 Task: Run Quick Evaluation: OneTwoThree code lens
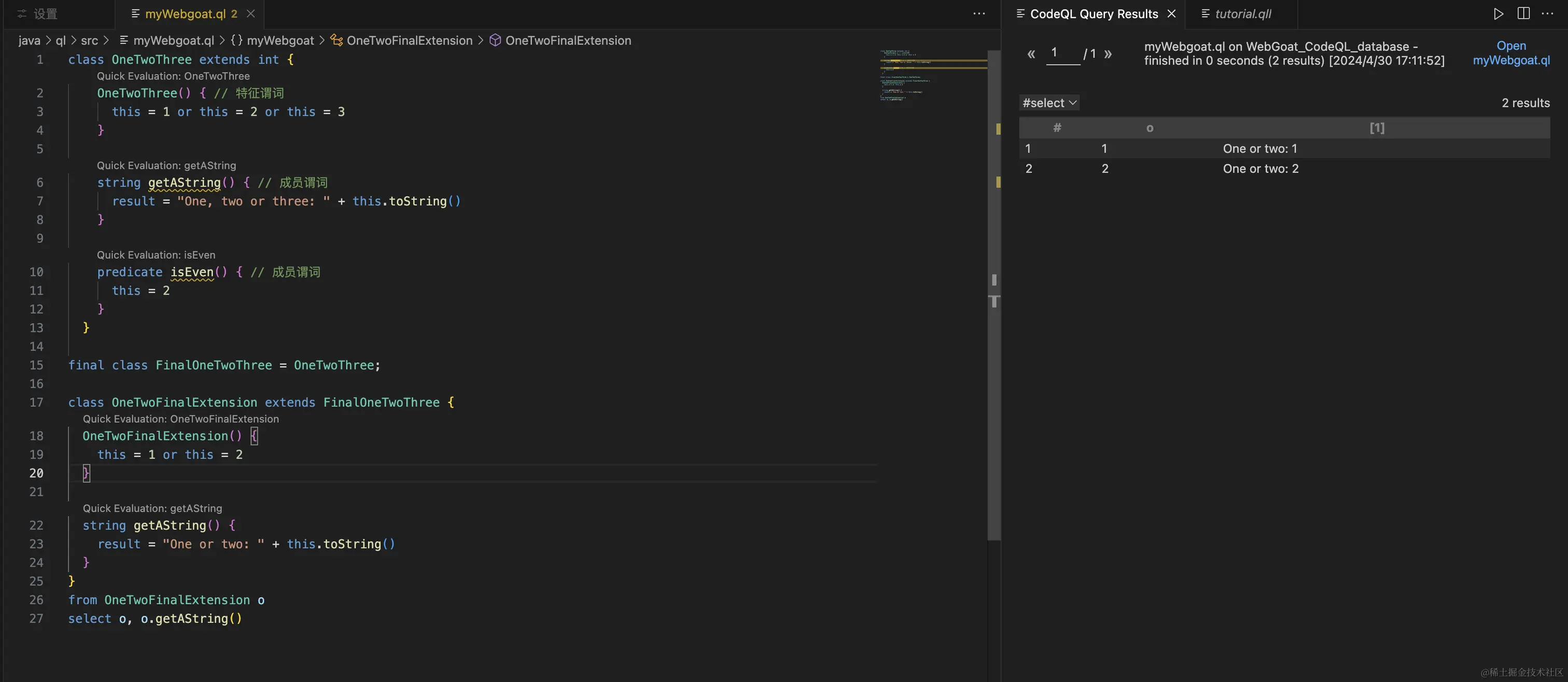click(x=173, y=76)
